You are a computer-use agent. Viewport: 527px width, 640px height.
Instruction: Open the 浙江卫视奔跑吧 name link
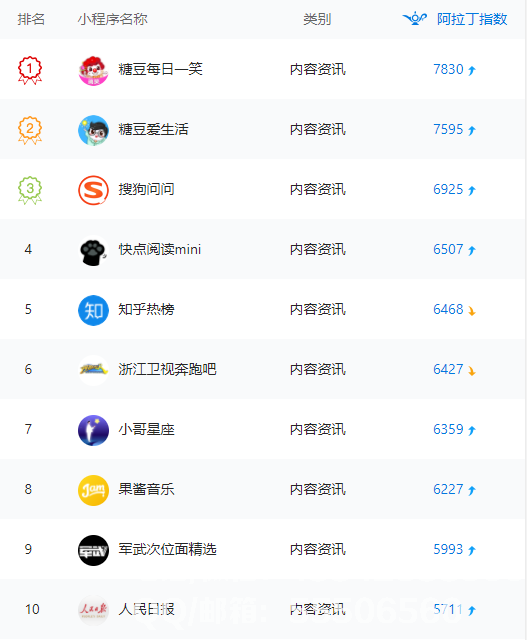tap(167, 369)
